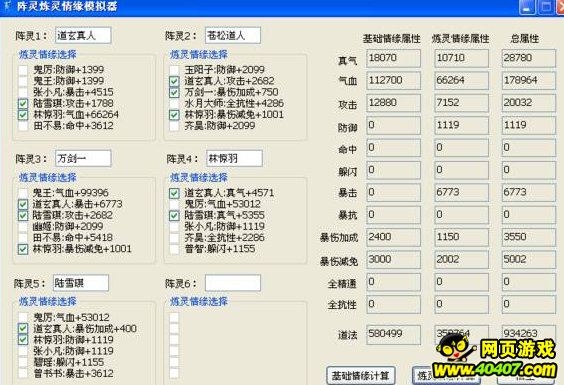Check 鬼厉:防御+1399 under 阵灵1
The image size is (564, 385).
(23, 70)
